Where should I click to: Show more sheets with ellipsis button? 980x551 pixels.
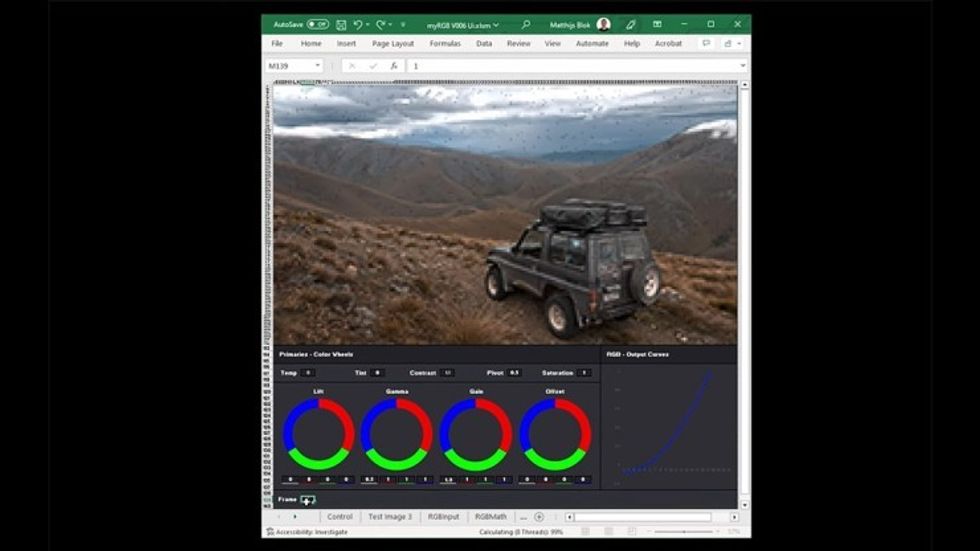pos(523,517)
